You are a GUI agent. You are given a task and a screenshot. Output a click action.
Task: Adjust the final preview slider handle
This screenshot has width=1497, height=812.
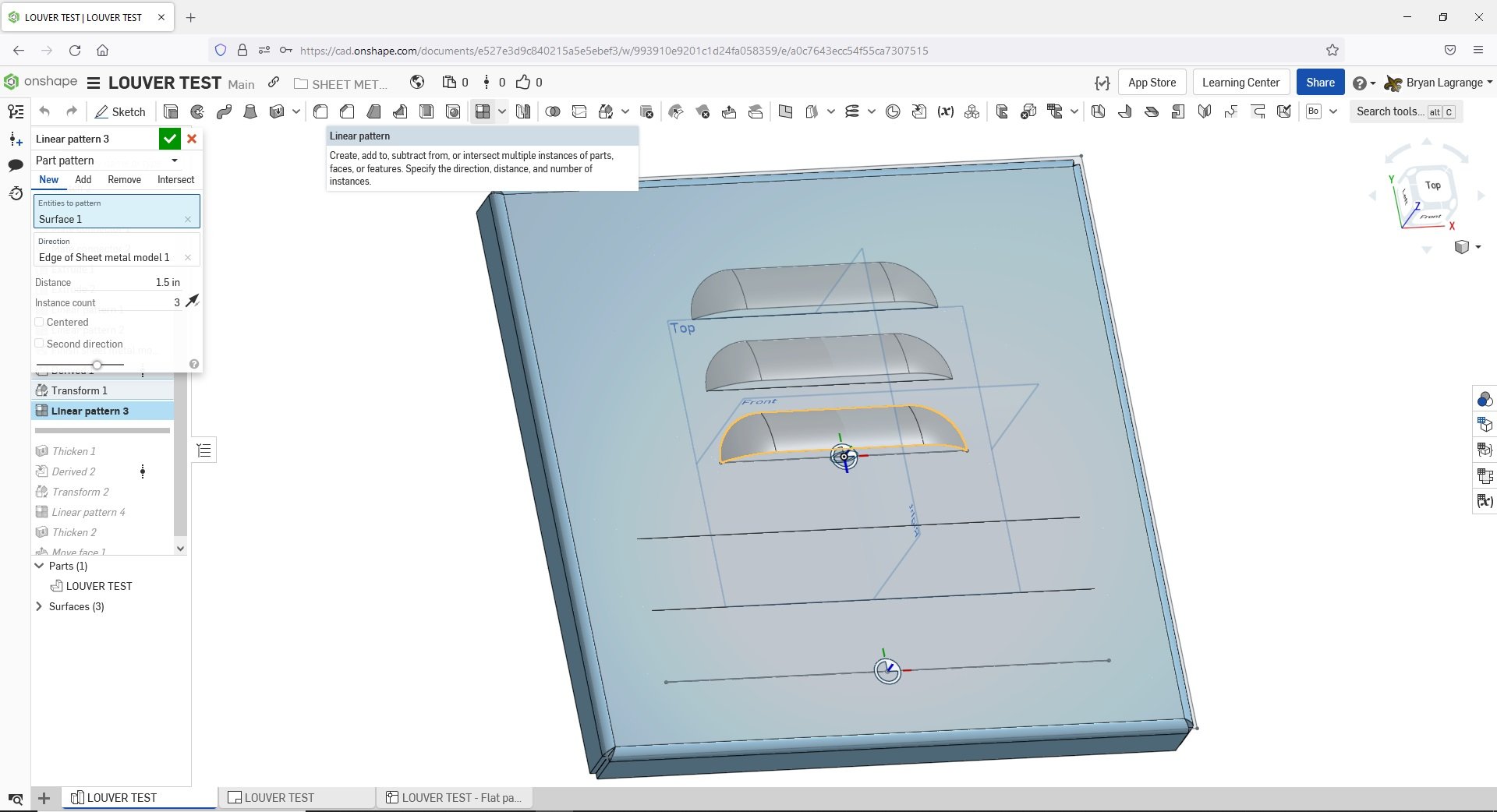pyautogui.click(x=97, y=364)
